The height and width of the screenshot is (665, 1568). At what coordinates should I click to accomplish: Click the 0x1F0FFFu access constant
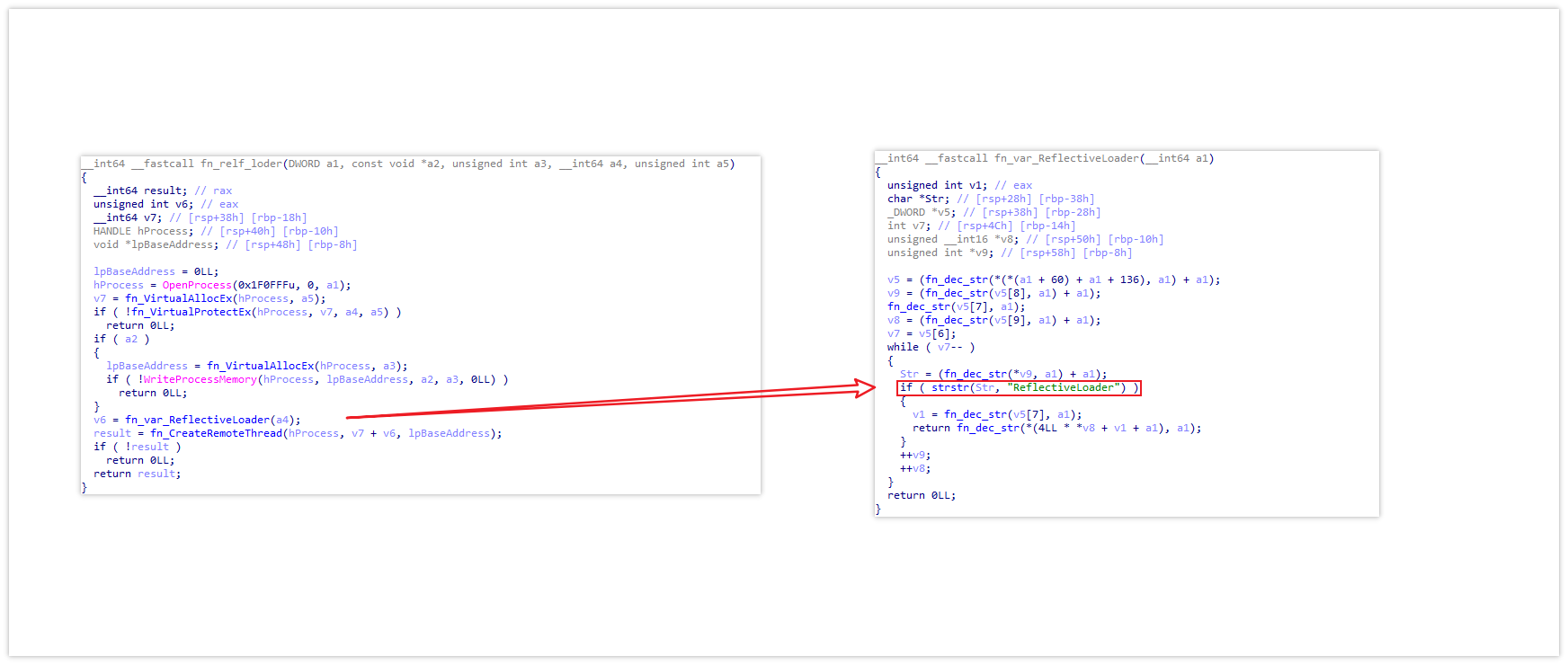(x=266, y=285)
